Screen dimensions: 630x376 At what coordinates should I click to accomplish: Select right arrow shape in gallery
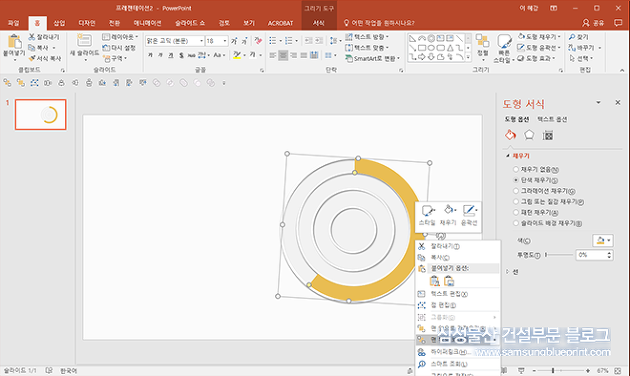pos(422,57)
